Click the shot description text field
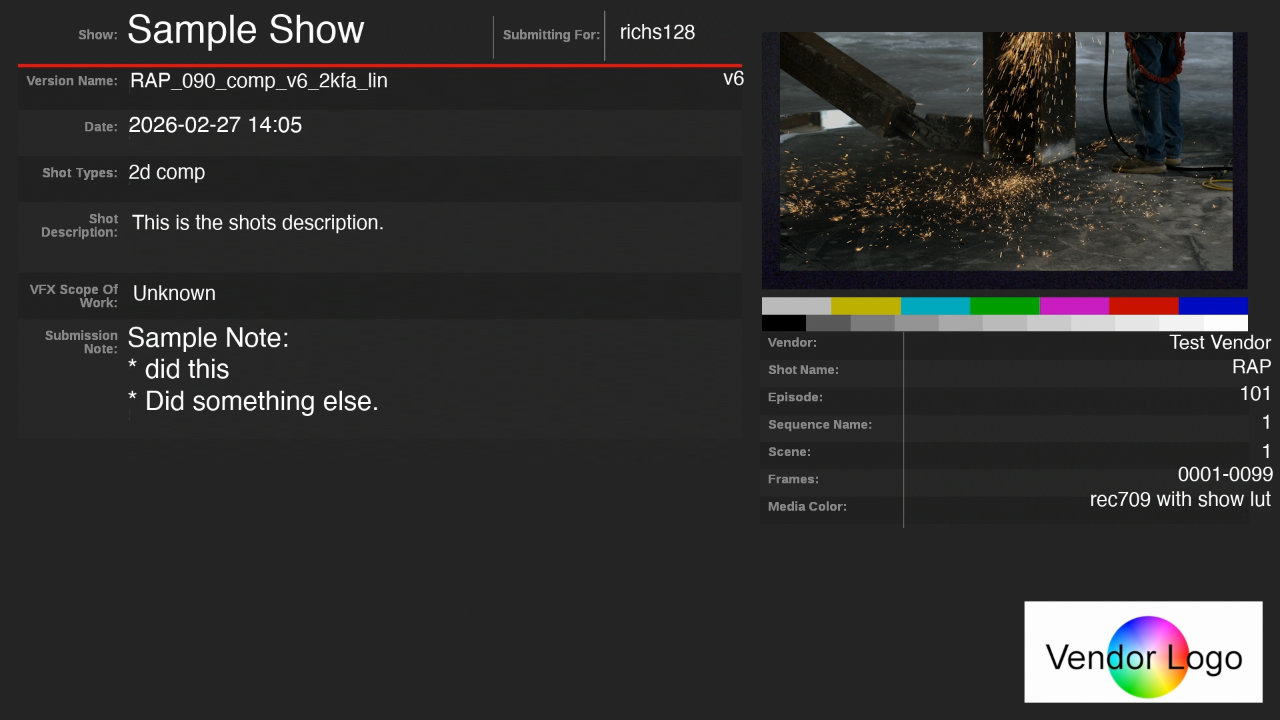The width and height of the screenshot is (1280, 720). [258, 223]
